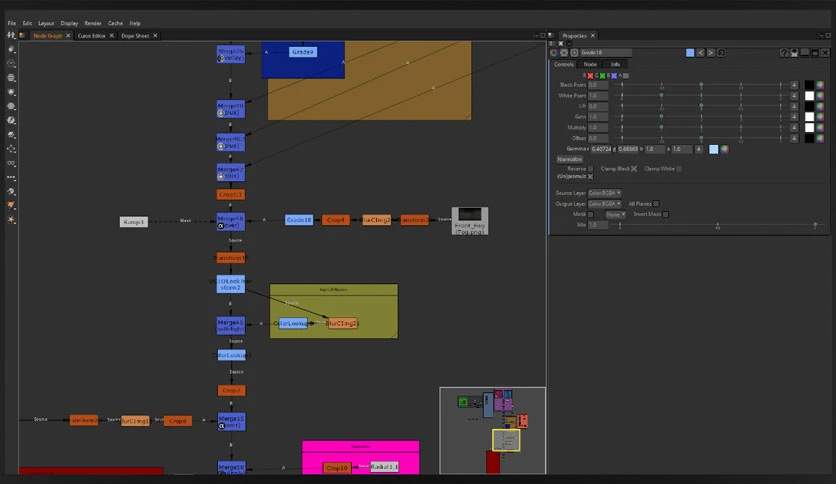Select the Front_Flag read node thumbnail
836x484 pixels.
(x=470, y=221)
